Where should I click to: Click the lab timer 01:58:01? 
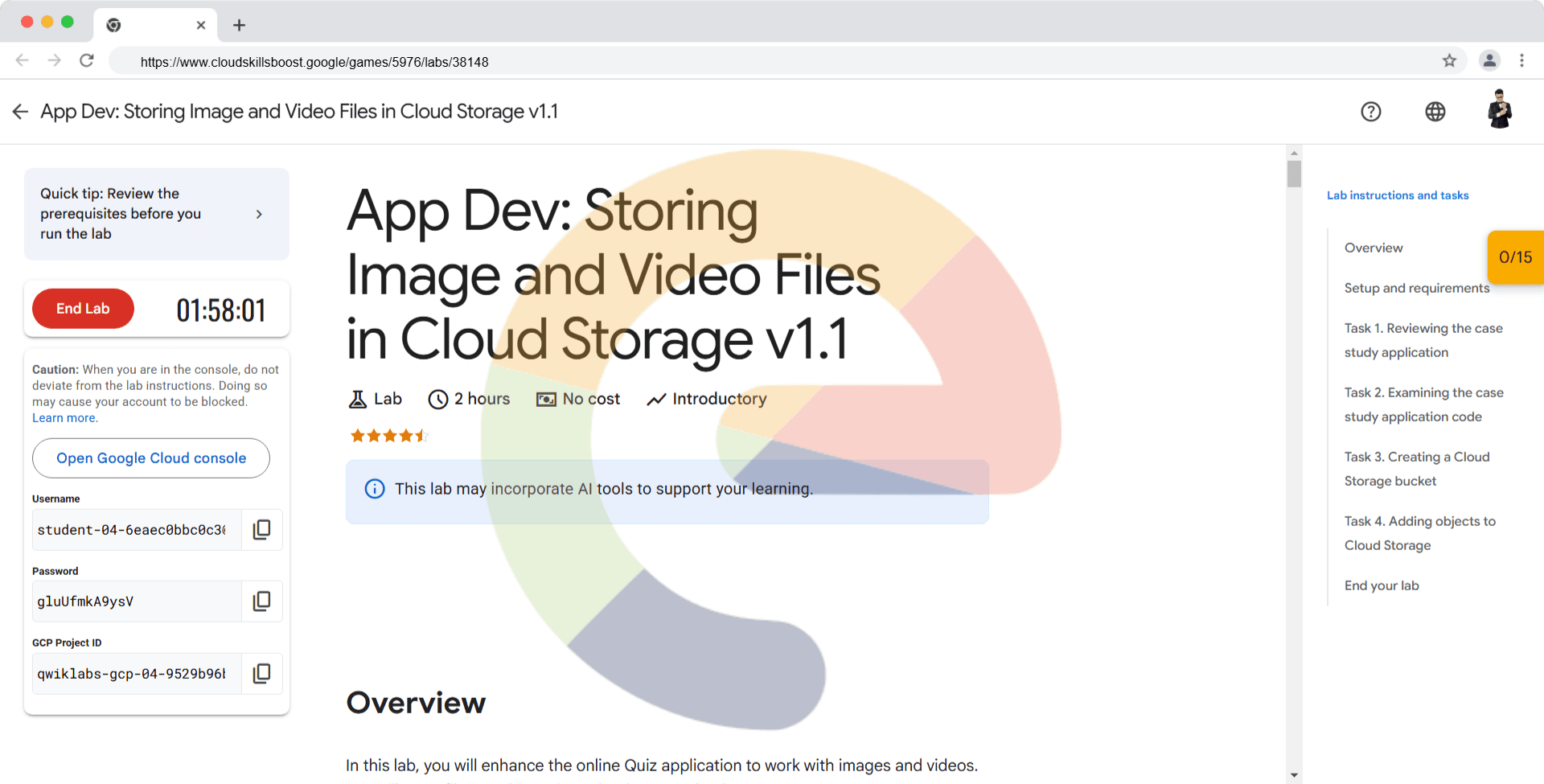click(221, 310)
